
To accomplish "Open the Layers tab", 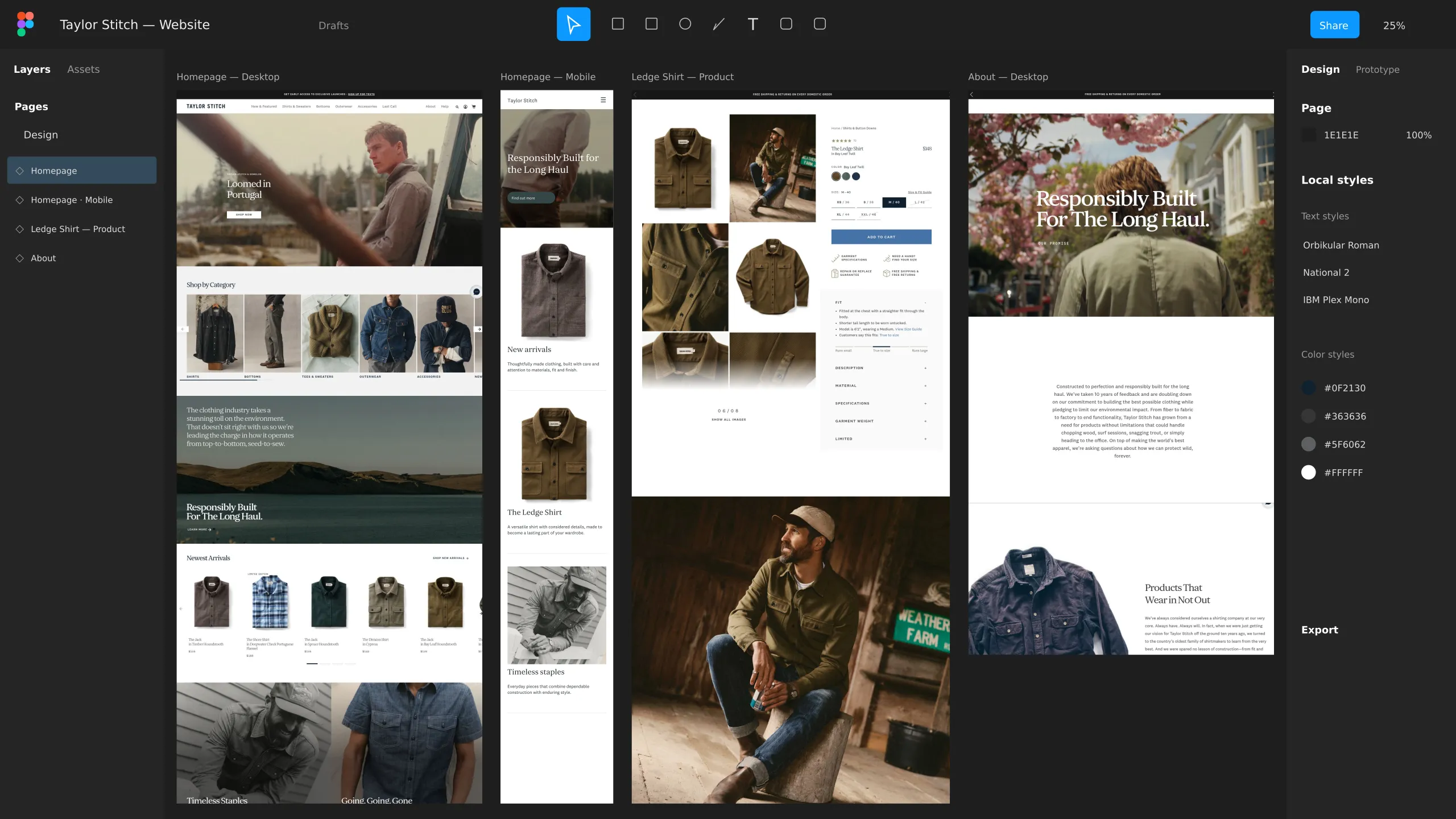I will coord(32,69).
